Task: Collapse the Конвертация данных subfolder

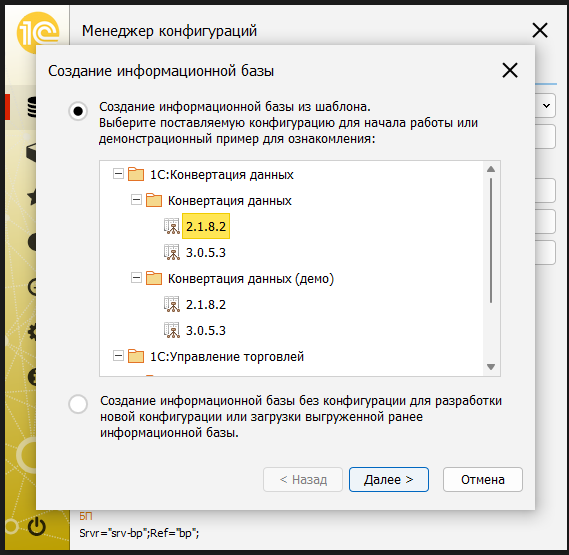Action: point(136,200)
